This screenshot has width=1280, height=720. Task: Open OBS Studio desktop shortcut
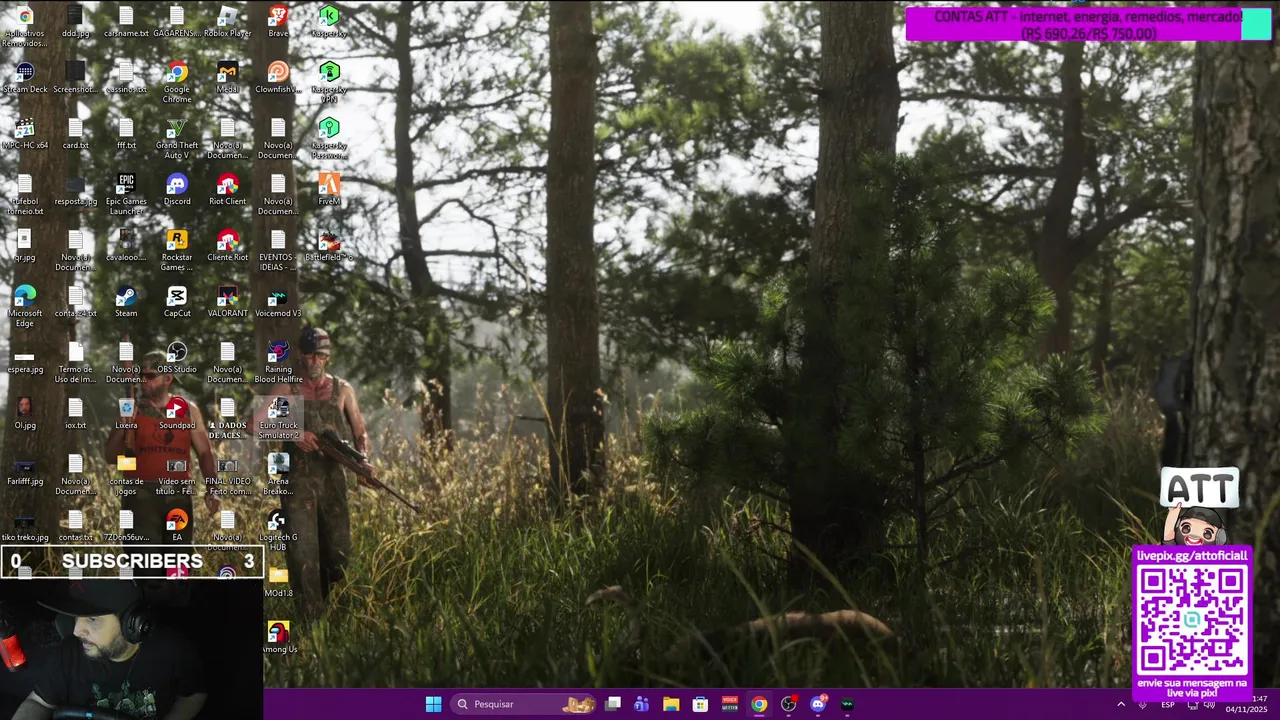pyautogui.click(x=177, y=358)
